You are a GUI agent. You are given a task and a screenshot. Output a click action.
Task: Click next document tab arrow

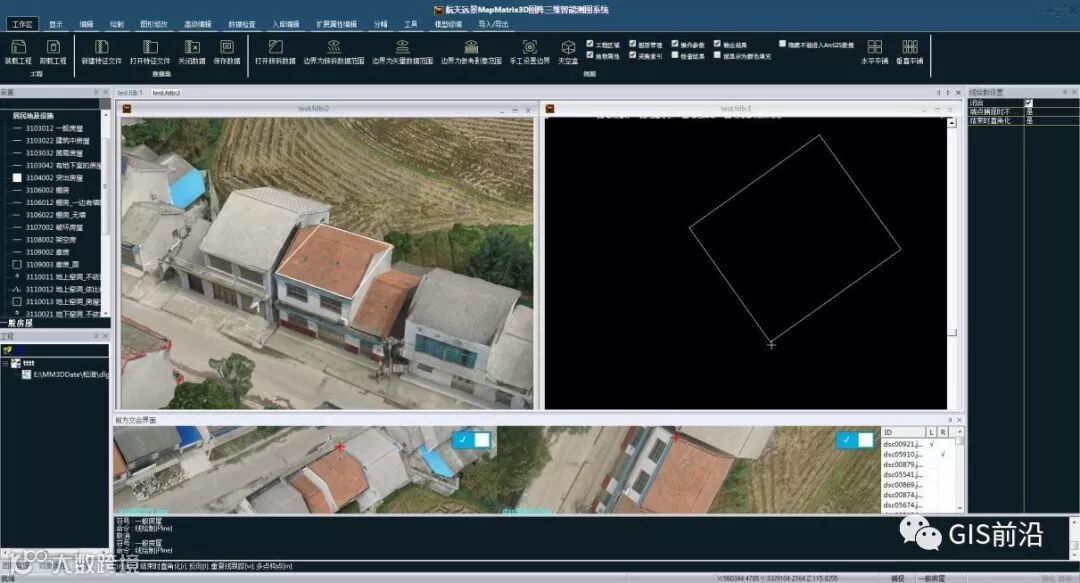pyautogui.click(x=948, y=92)
